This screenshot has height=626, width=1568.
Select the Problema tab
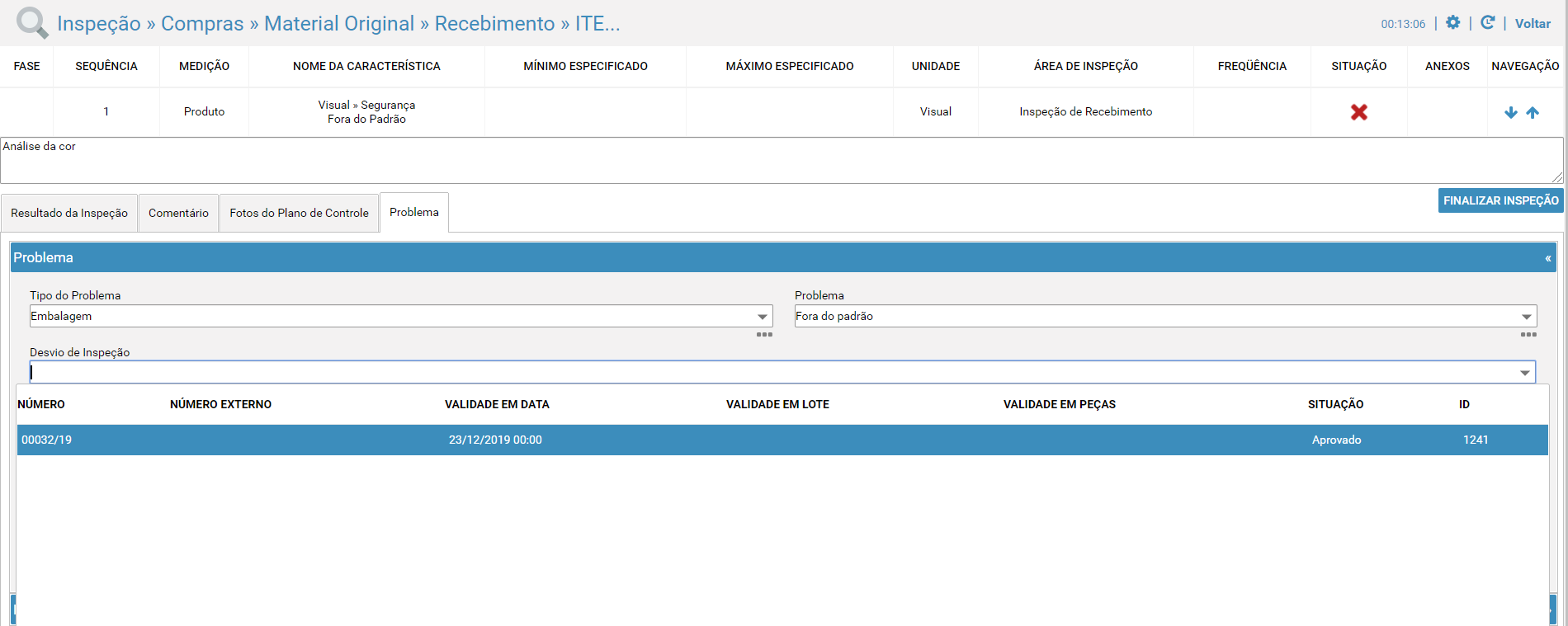(414, 212)
